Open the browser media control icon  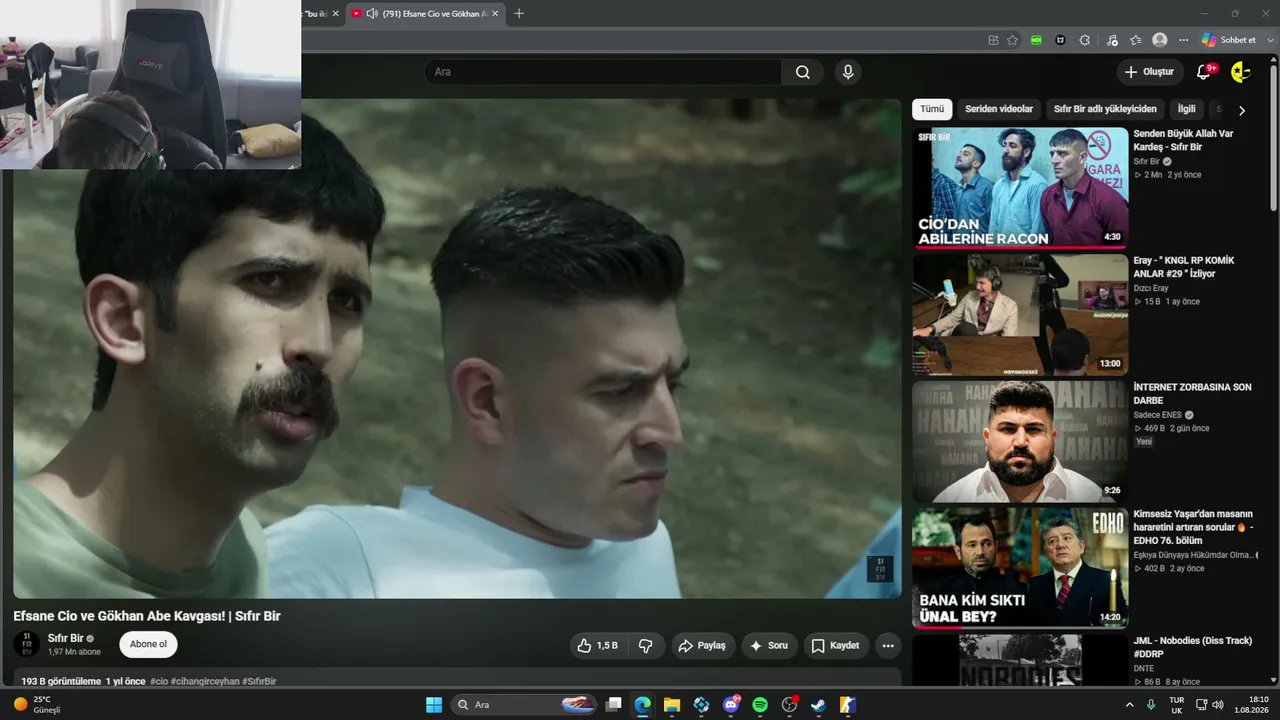pos(1112,40)
